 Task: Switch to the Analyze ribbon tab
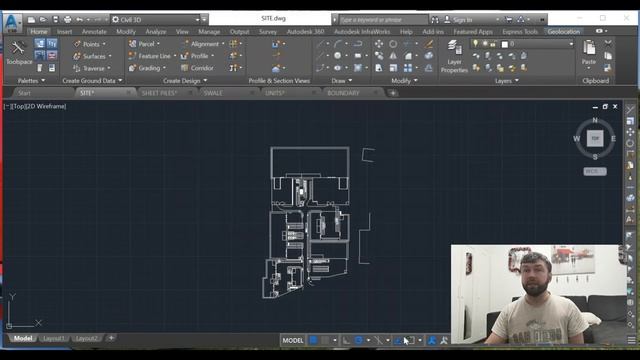click(x=156, y=31)
